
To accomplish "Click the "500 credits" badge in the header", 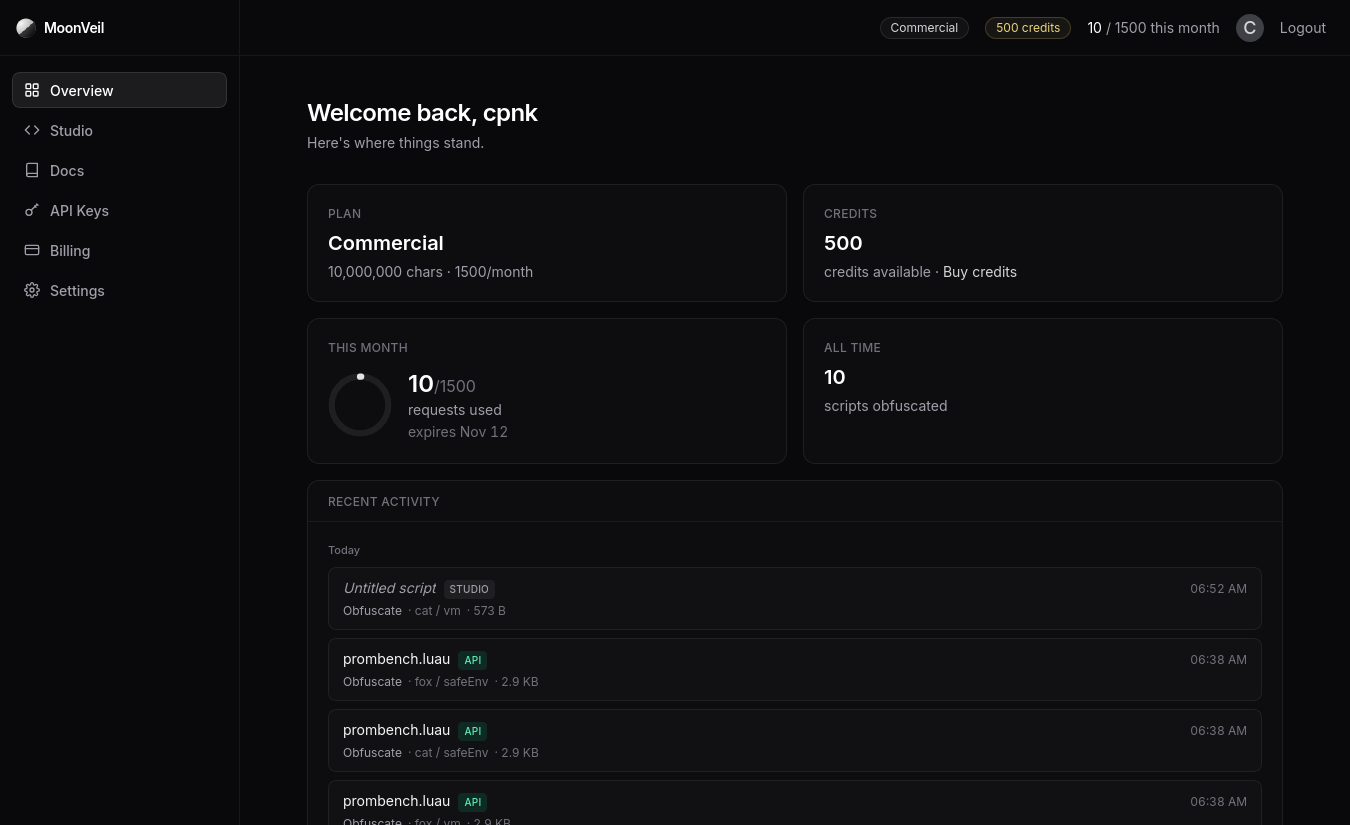I will (1028, 28).
